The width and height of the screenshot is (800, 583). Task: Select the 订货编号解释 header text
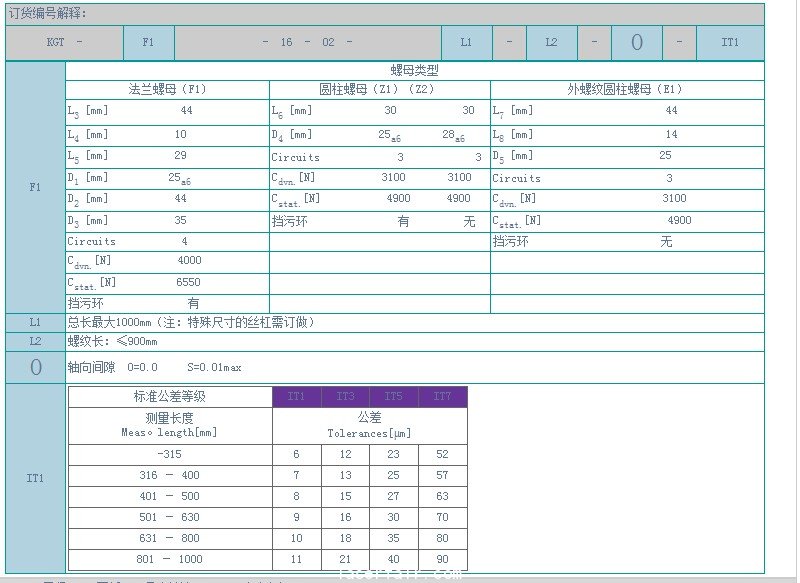(x=48, y=13)
